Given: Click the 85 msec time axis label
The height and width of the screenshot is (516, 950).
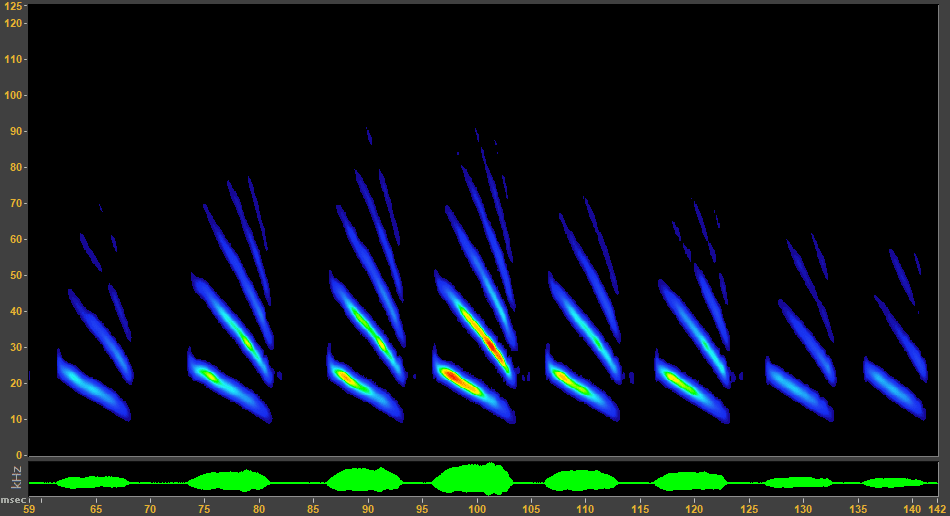Looking at the screenshot, I should click(x=313, y=509).
